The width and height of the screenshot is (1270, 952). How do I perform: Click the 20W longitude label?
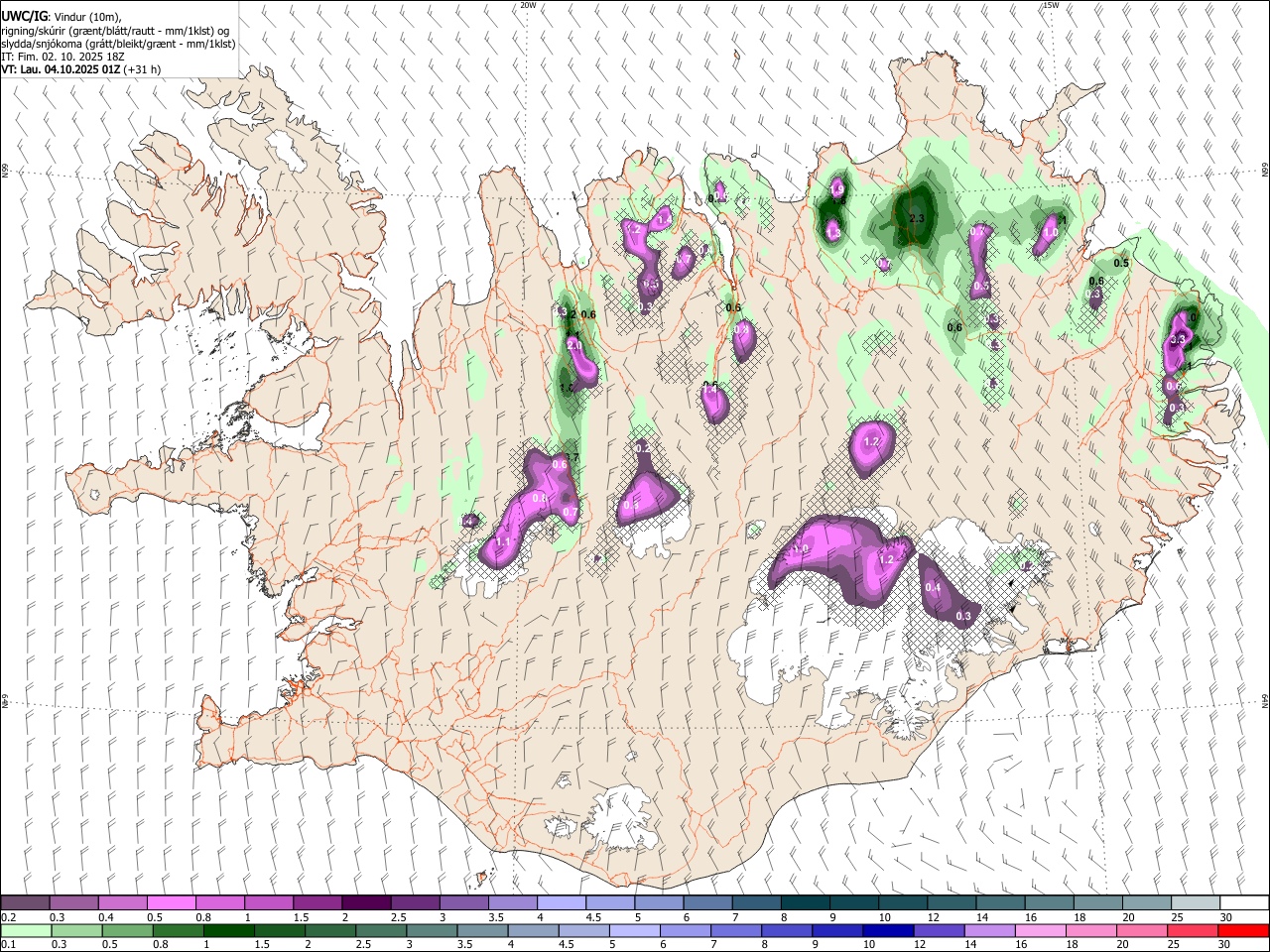tap(528, 5)
